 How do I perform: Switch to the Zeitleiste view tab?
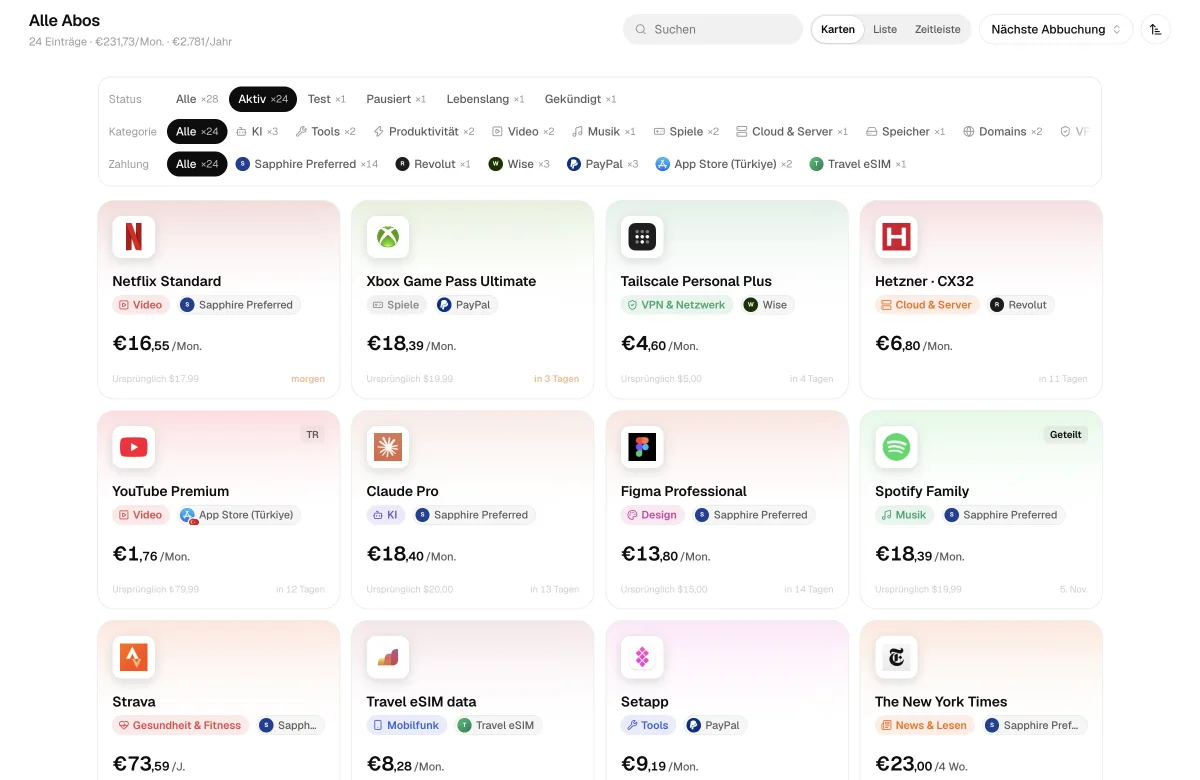point(938,29)
